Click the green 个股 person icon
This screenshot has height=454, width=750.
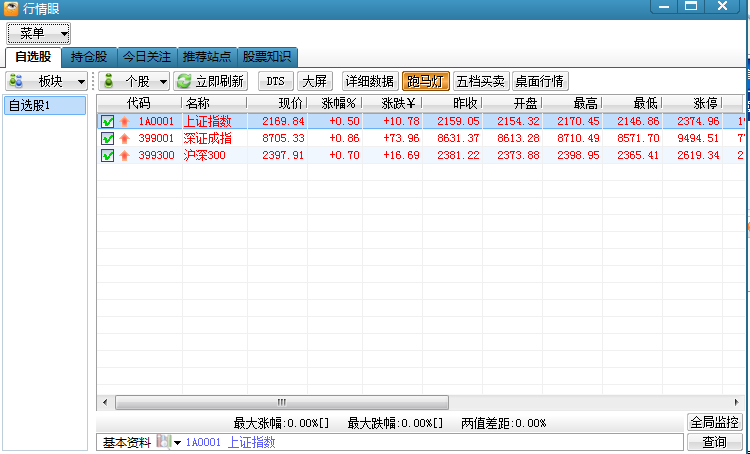click(x=109, y=81)
